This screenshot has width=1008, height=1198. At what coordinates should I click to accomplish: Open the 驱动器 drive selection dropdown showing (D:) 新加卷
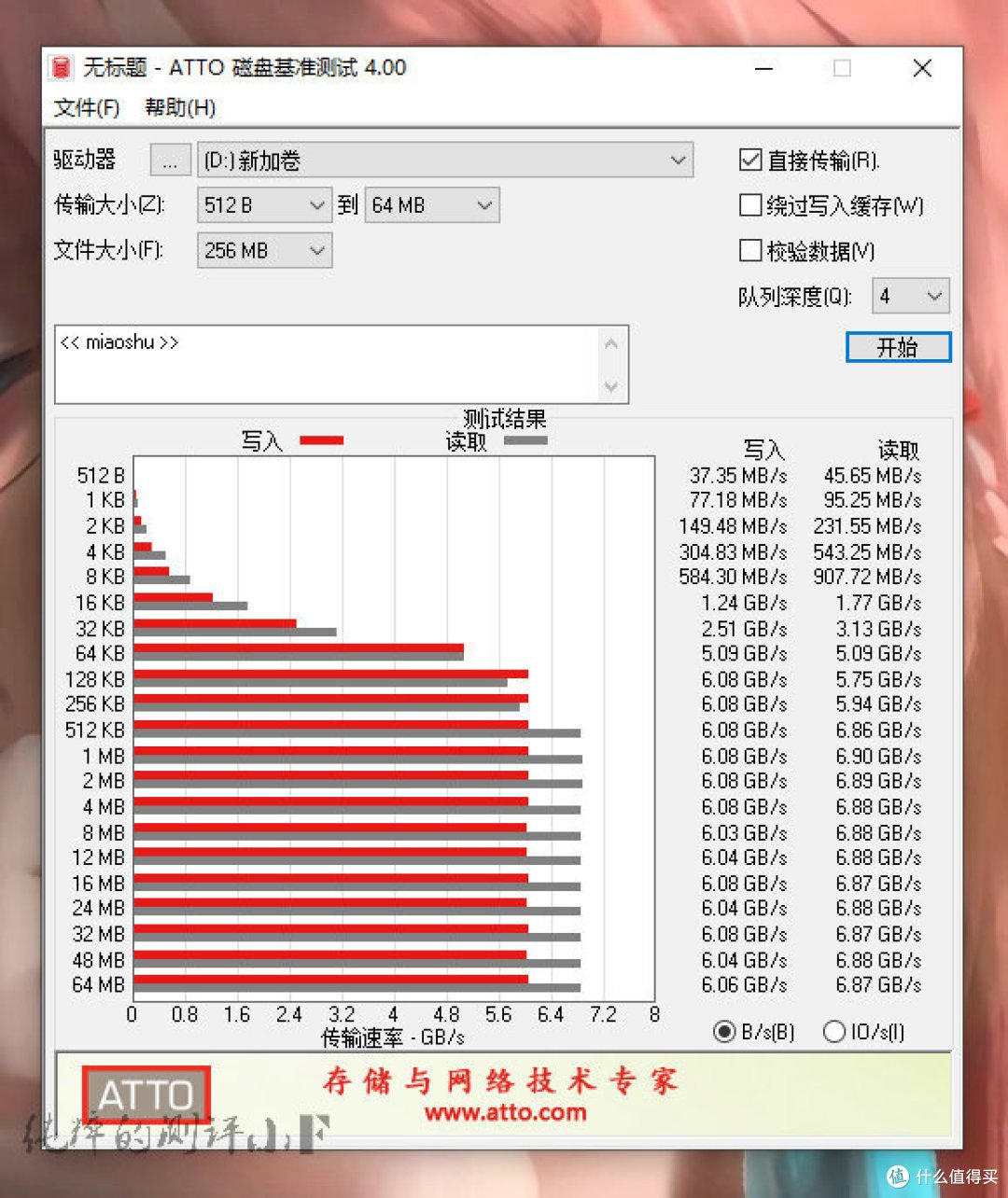679,160
